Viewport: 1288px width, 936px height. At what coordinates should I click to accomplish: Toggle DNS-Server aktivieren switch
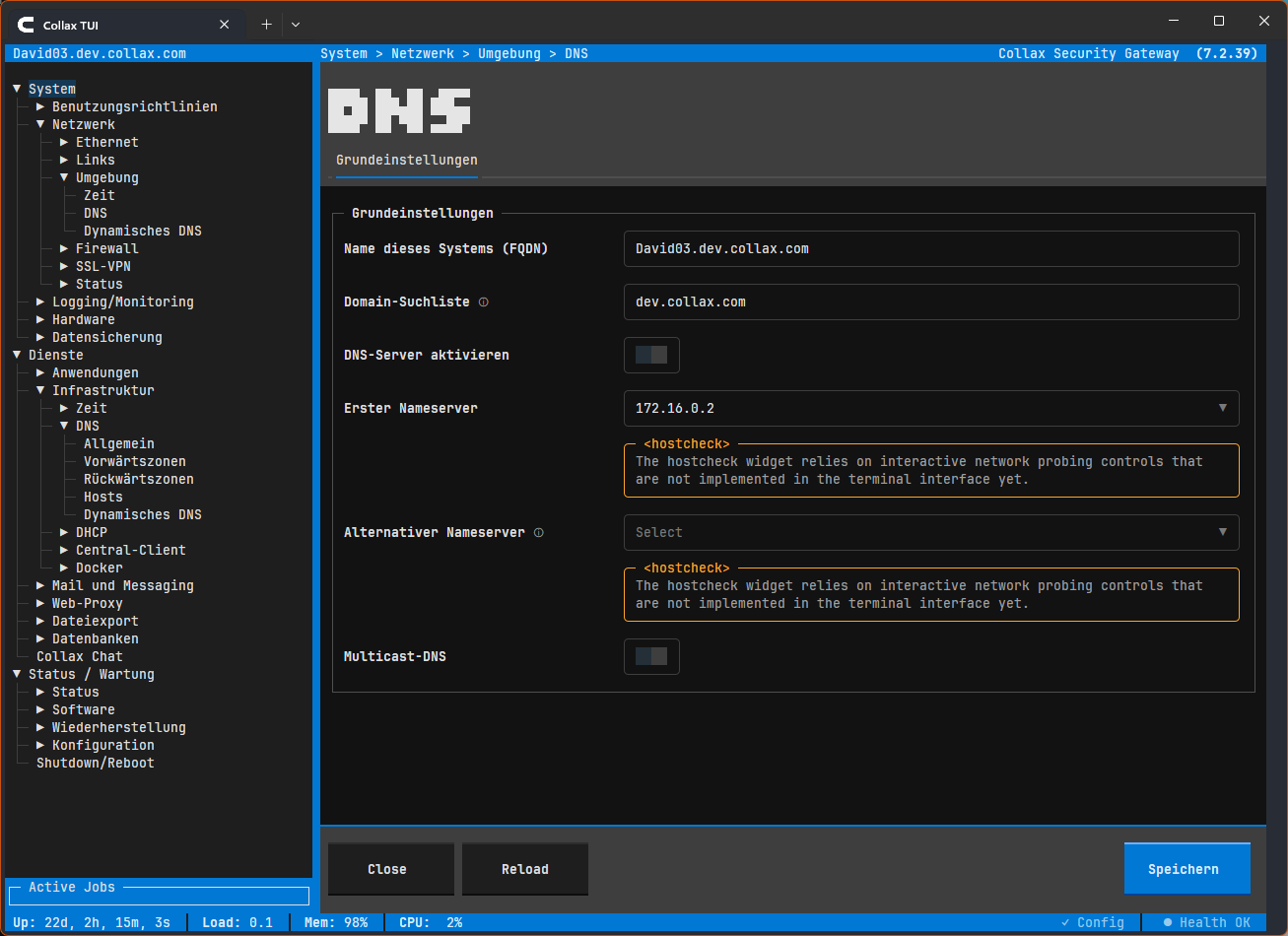click(x=651, y=355)
